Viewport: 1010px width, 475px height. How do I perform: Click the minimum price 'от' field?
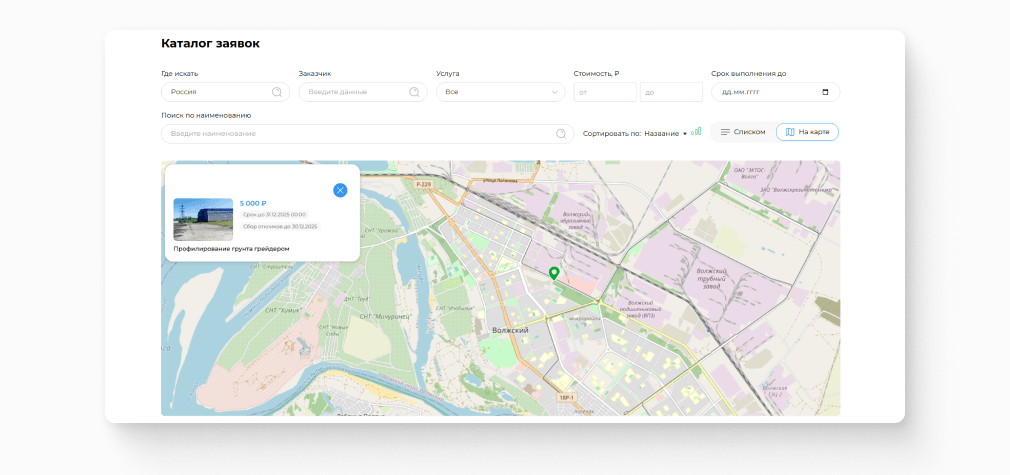click(x=605, y=92)
